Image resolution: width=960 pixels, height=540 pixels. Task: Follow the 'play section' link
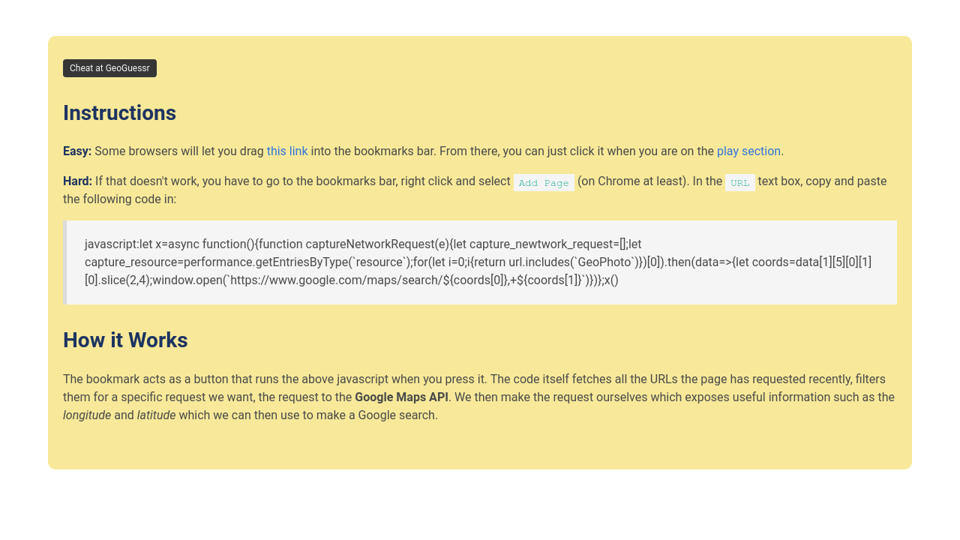point(748,151)
